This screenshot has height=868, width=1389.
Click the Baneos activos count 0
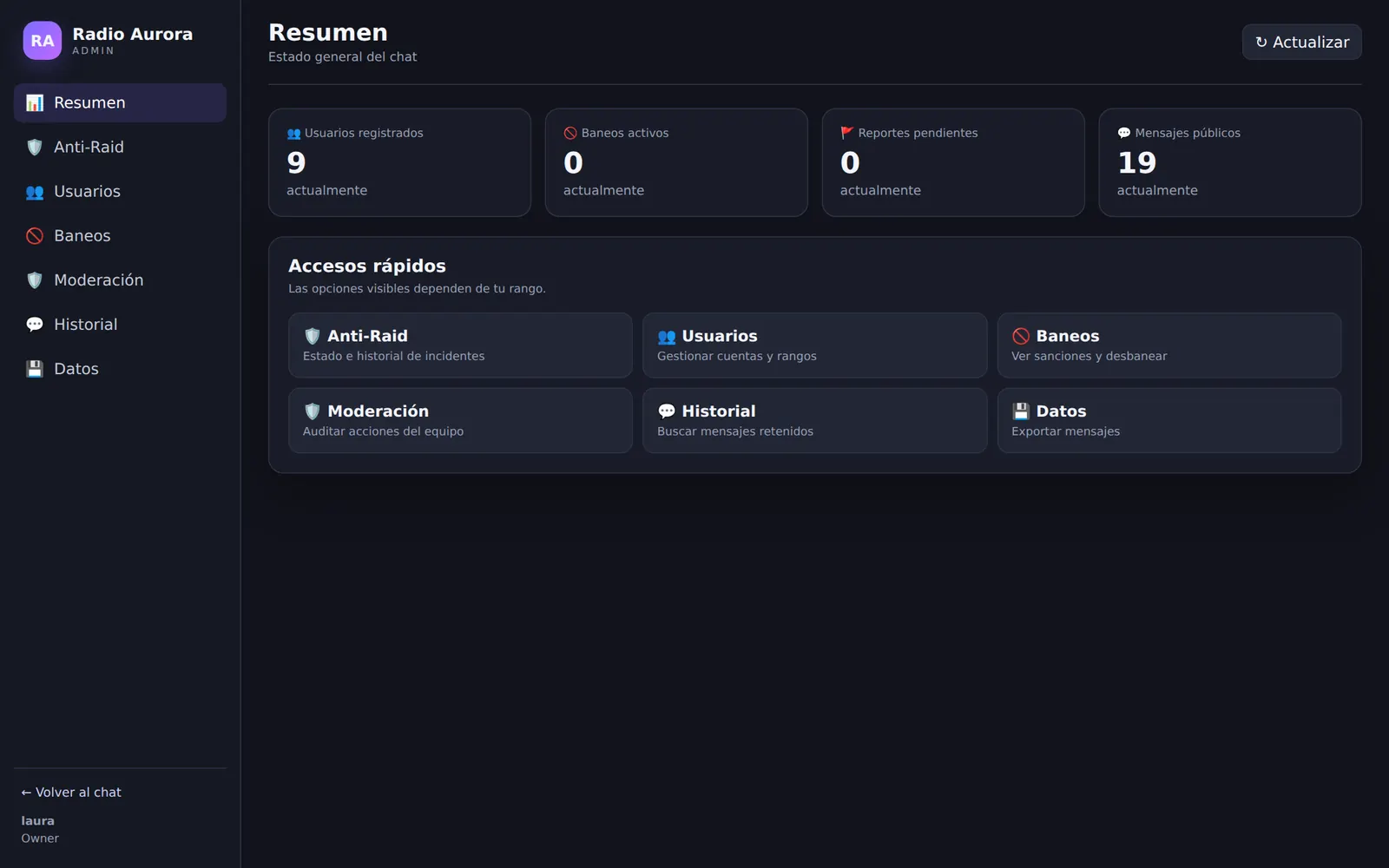[x=573, y=162]
